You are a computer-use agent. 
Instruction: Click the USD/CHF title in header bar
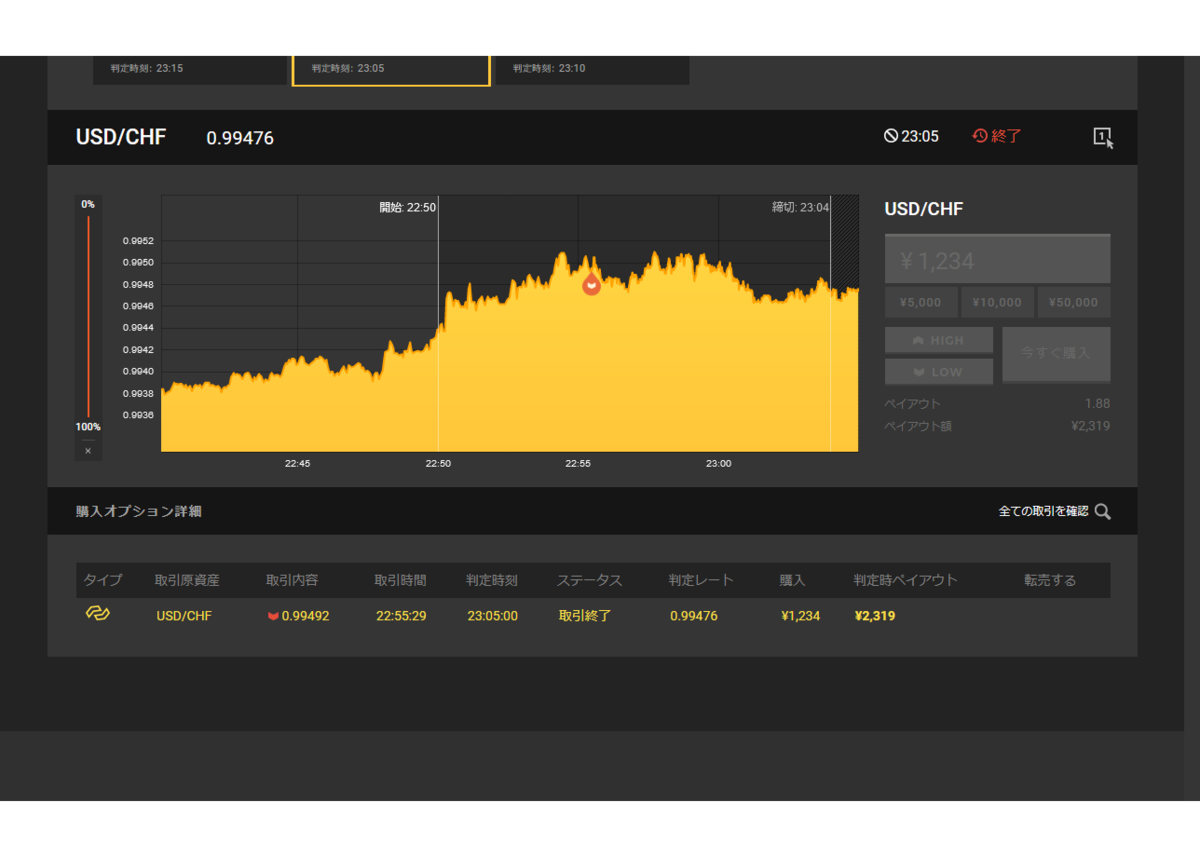(x=121, y=137)
